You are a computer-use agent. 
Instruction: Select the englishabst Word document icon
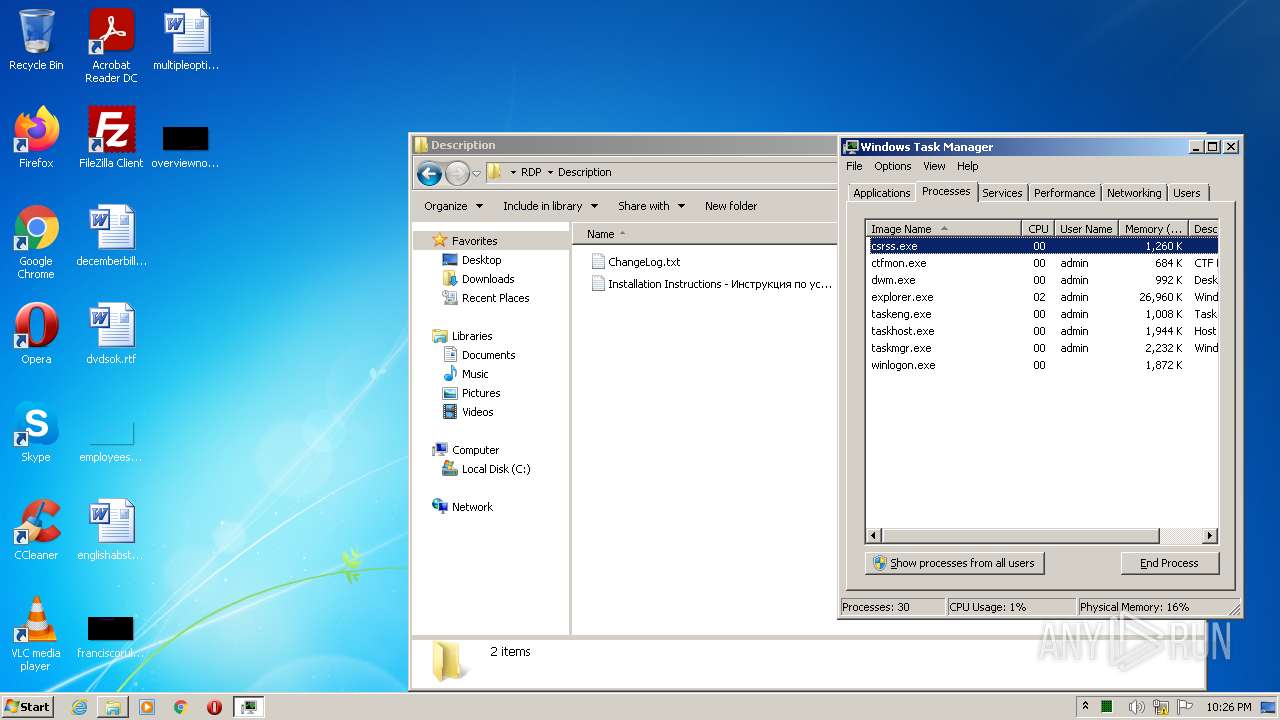(111, 530)
